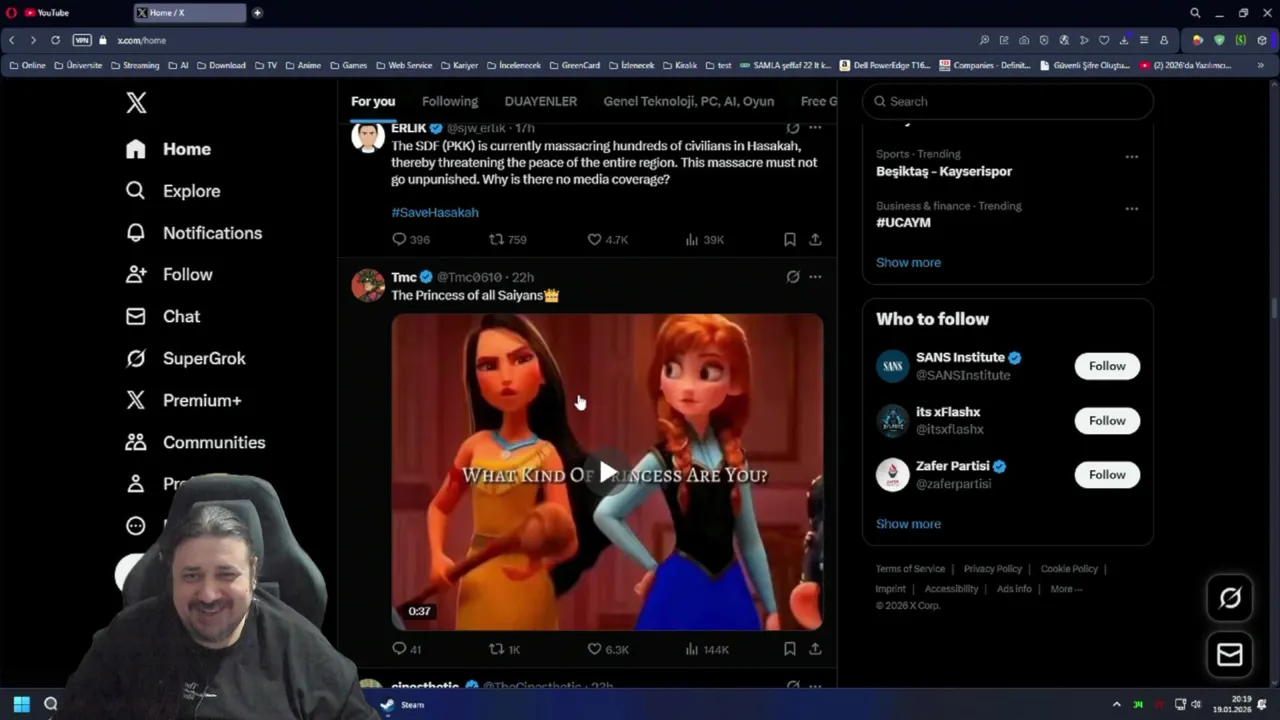Follow its xFlashx
1280x720 pixels.
[x=1107, y=421]
